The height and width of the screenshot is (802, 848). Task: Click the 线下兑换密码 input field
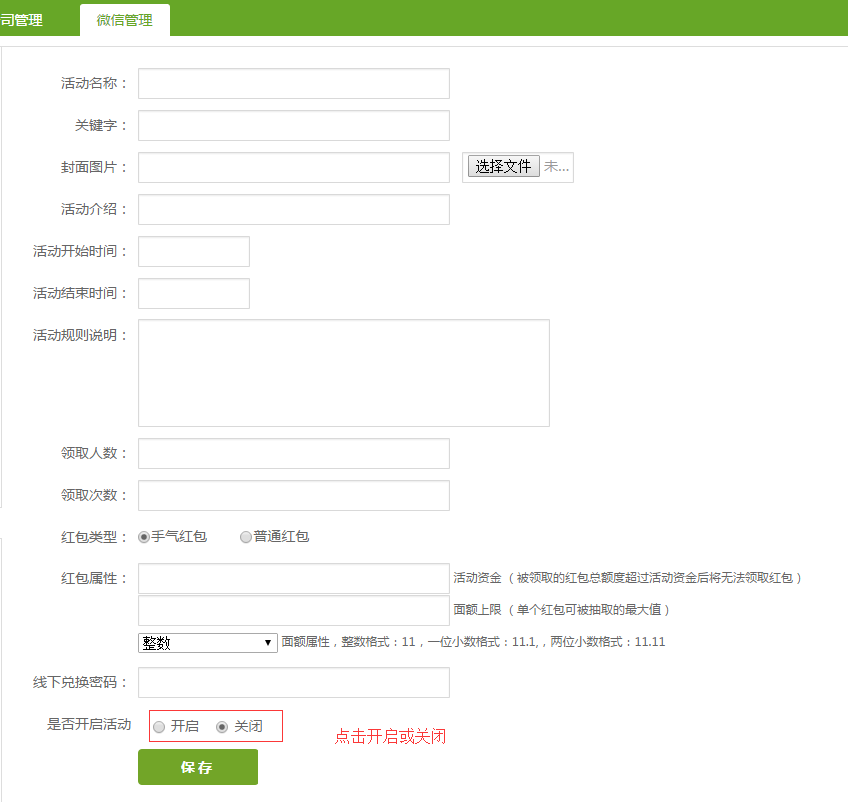click(x=293, y=683)
